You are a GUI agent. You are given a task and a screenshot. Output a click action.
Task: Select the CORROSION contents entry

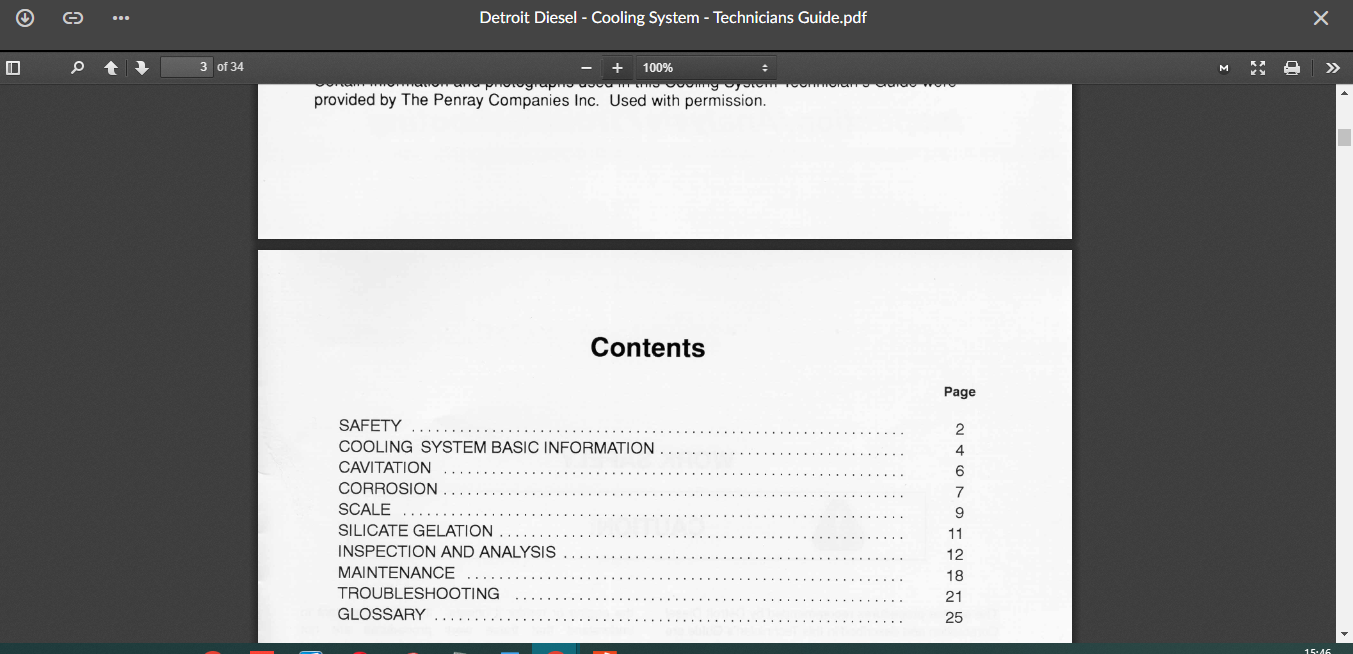[x=388, y=489]
